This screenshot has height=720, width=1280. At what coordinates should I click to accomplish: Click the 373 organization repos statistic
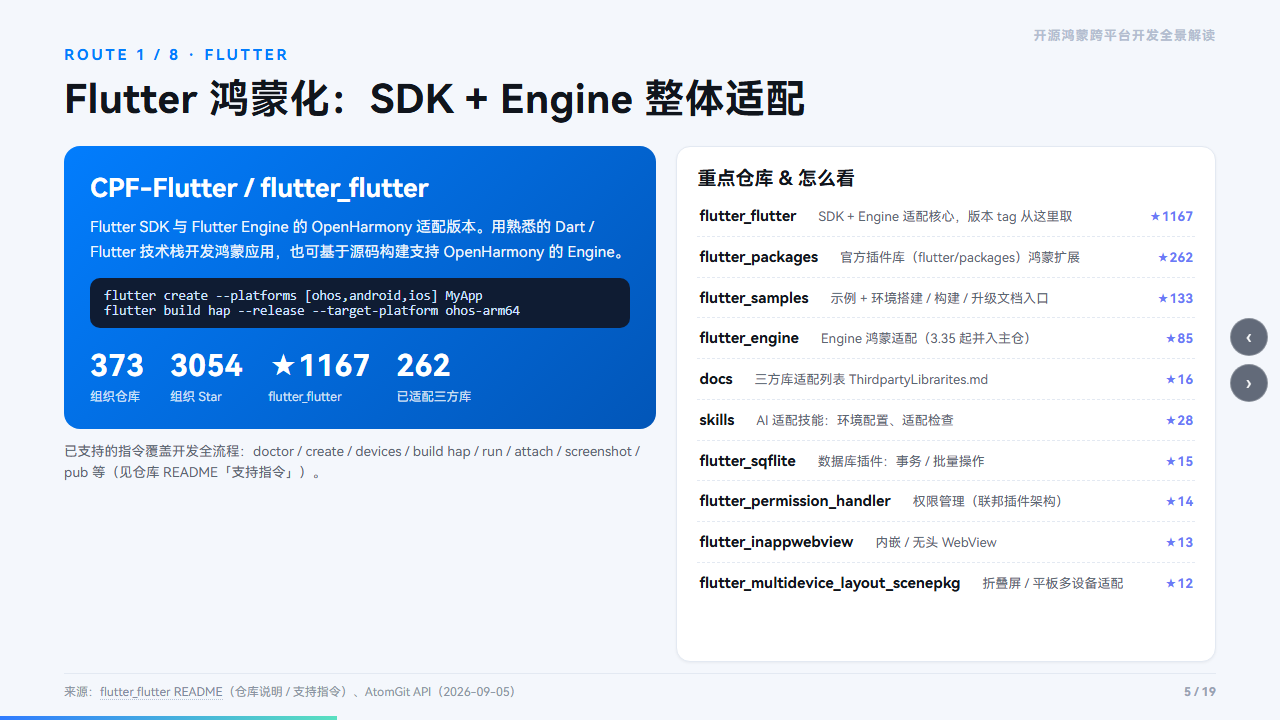[117, 375]
